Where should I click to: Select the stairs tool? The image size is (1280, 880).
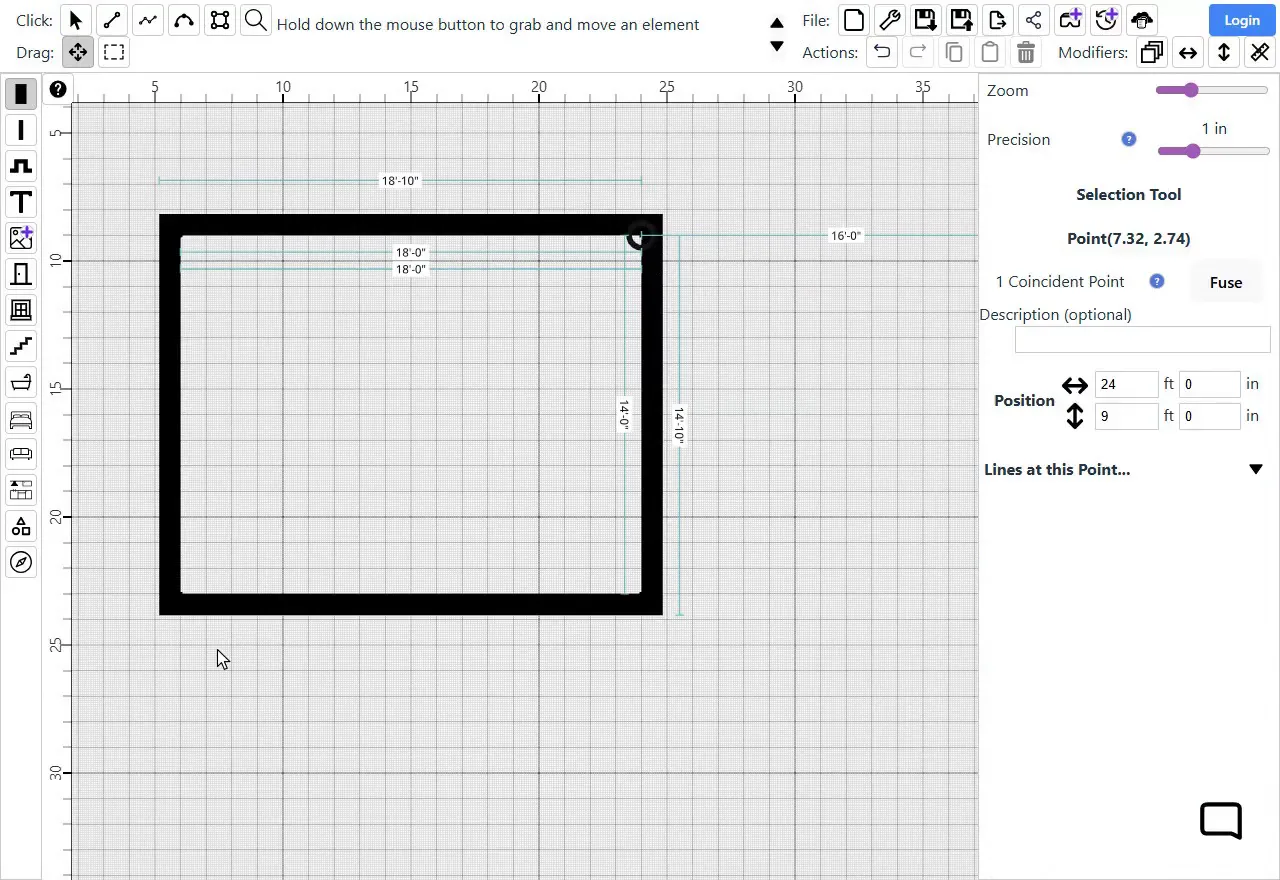coord(21,346)
